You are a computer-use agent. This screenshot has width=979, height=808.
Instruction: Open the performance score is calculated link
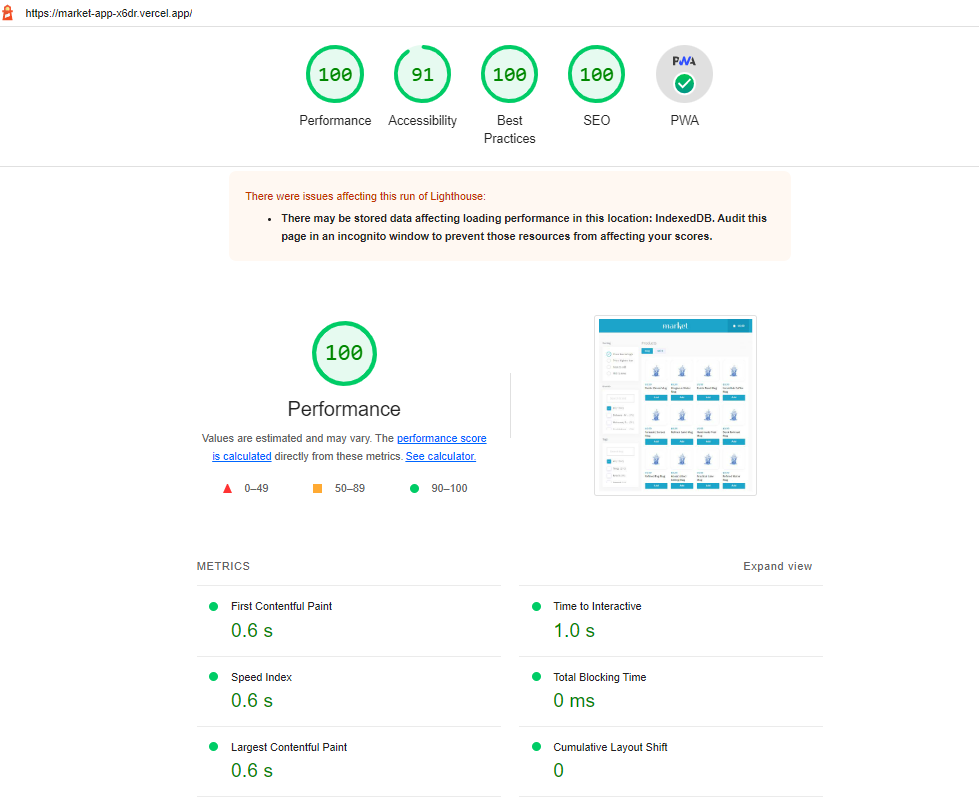coord(441,438)
